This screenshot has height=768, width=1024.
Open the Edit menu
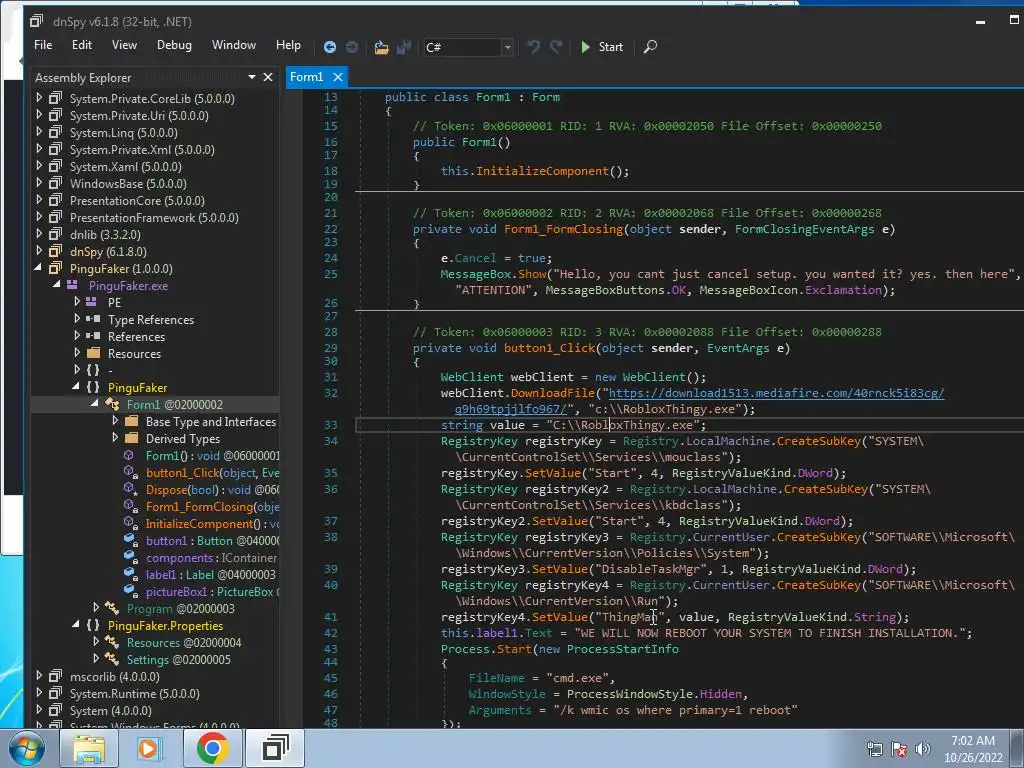[82, 45]
